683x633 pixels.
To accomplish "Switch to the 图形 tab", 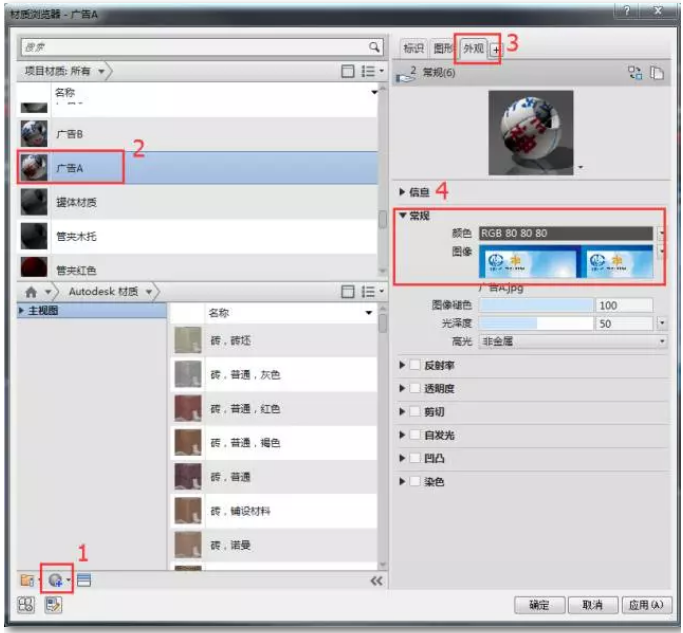I will click(x=443, y=48).
